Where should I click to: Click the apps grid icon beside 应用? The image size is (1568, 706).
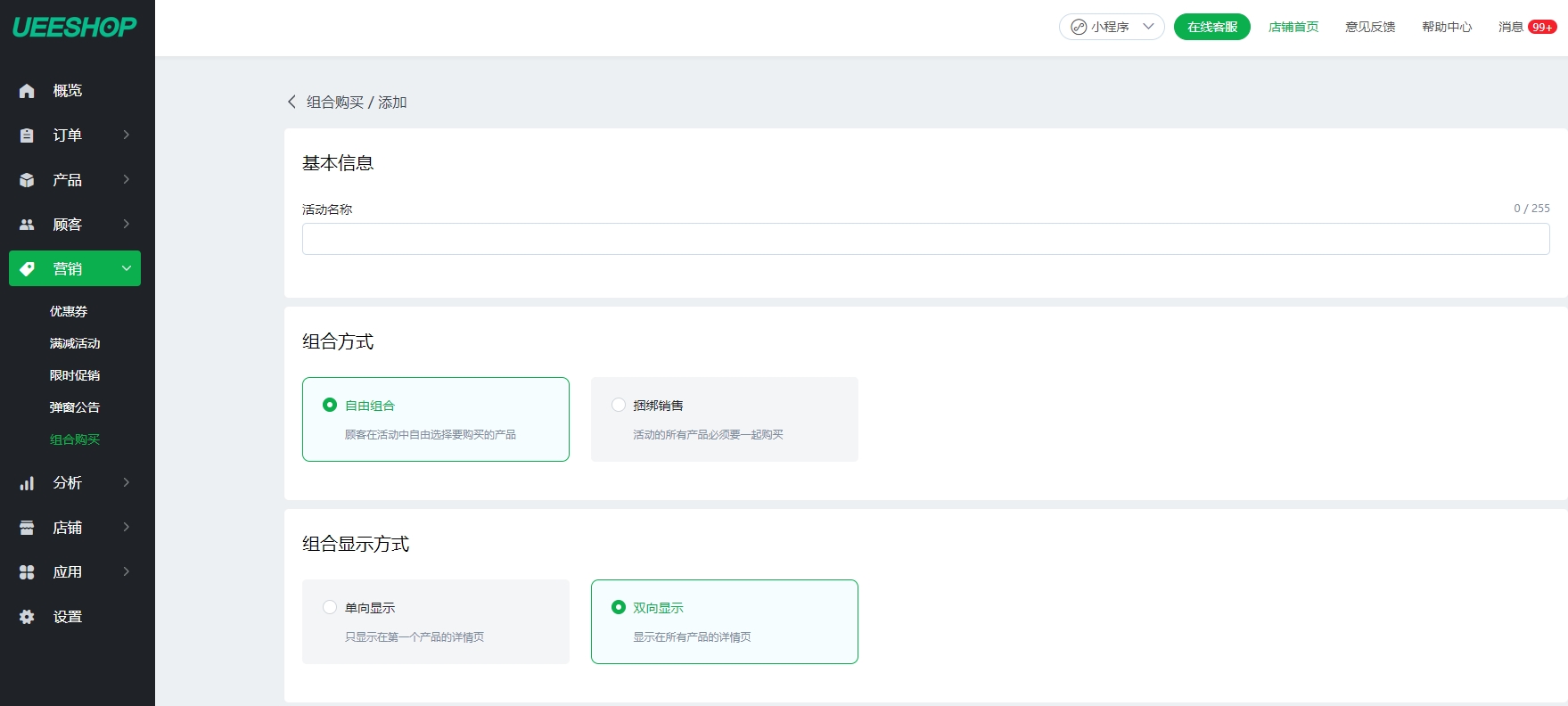27,572
